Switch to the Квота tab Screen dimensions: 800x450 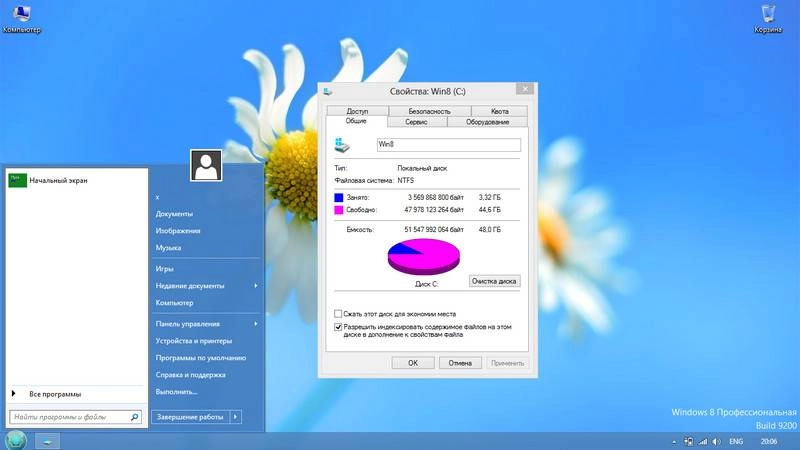point(499,111)
